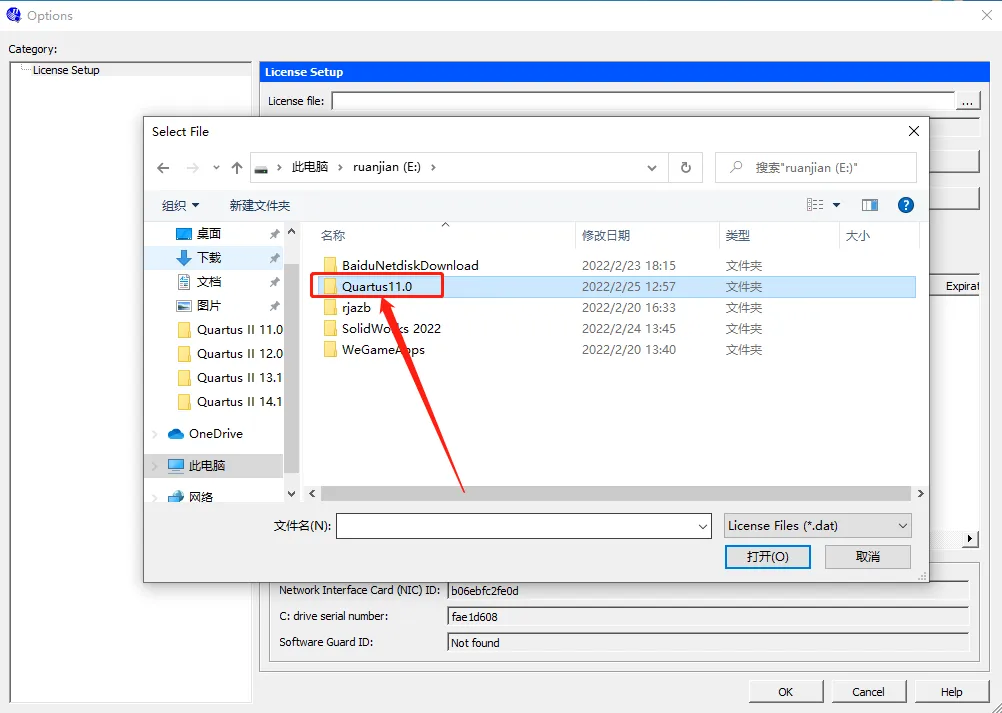Click the Forward arrow in Select File
This screenshot has width=1002, height=713.
pos(192,168)
